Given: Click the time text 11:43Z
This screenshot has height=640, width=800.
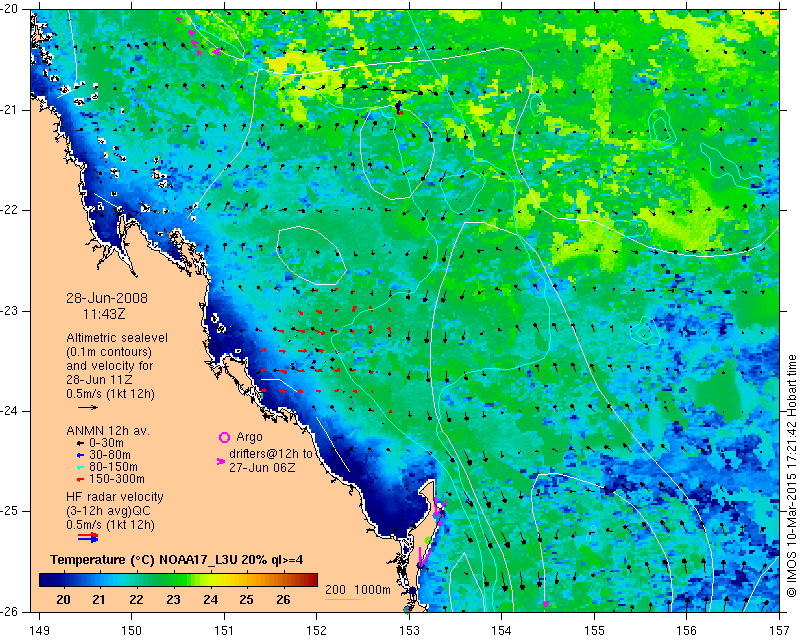Looking at the screenshot, I should pyautogui.click(x=104, y=314).
